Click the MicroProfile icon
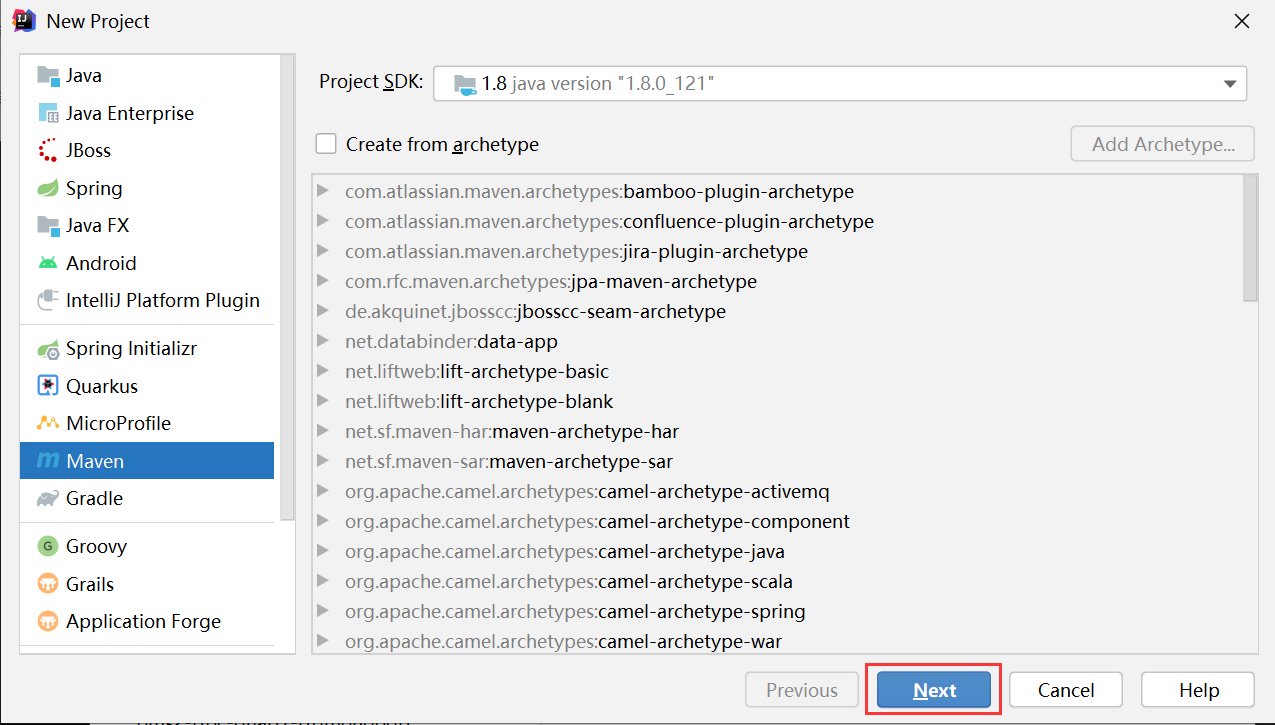The image size is (1275, 725). pyautogui.click(x=48, y=423)
